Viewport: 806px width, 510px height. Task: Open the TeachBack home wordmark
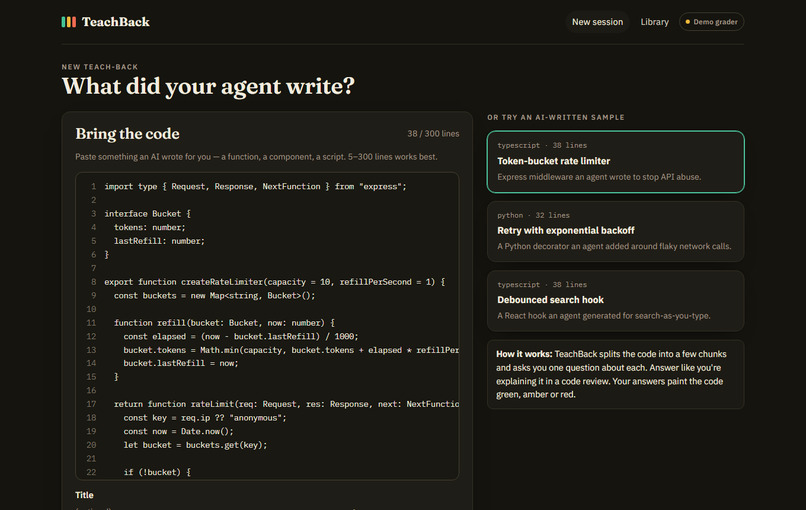click(x=116, y=22)
